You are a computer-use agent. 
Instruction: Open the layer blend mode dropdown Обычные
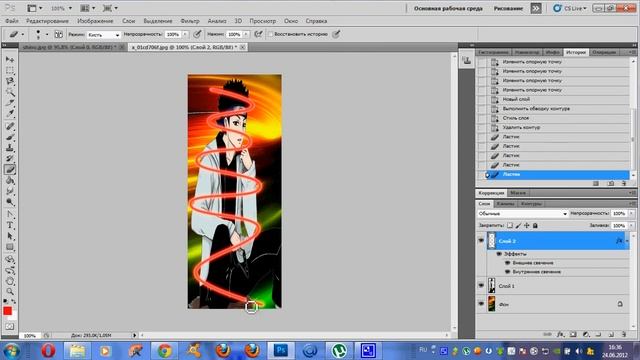(x=522, y=213)
